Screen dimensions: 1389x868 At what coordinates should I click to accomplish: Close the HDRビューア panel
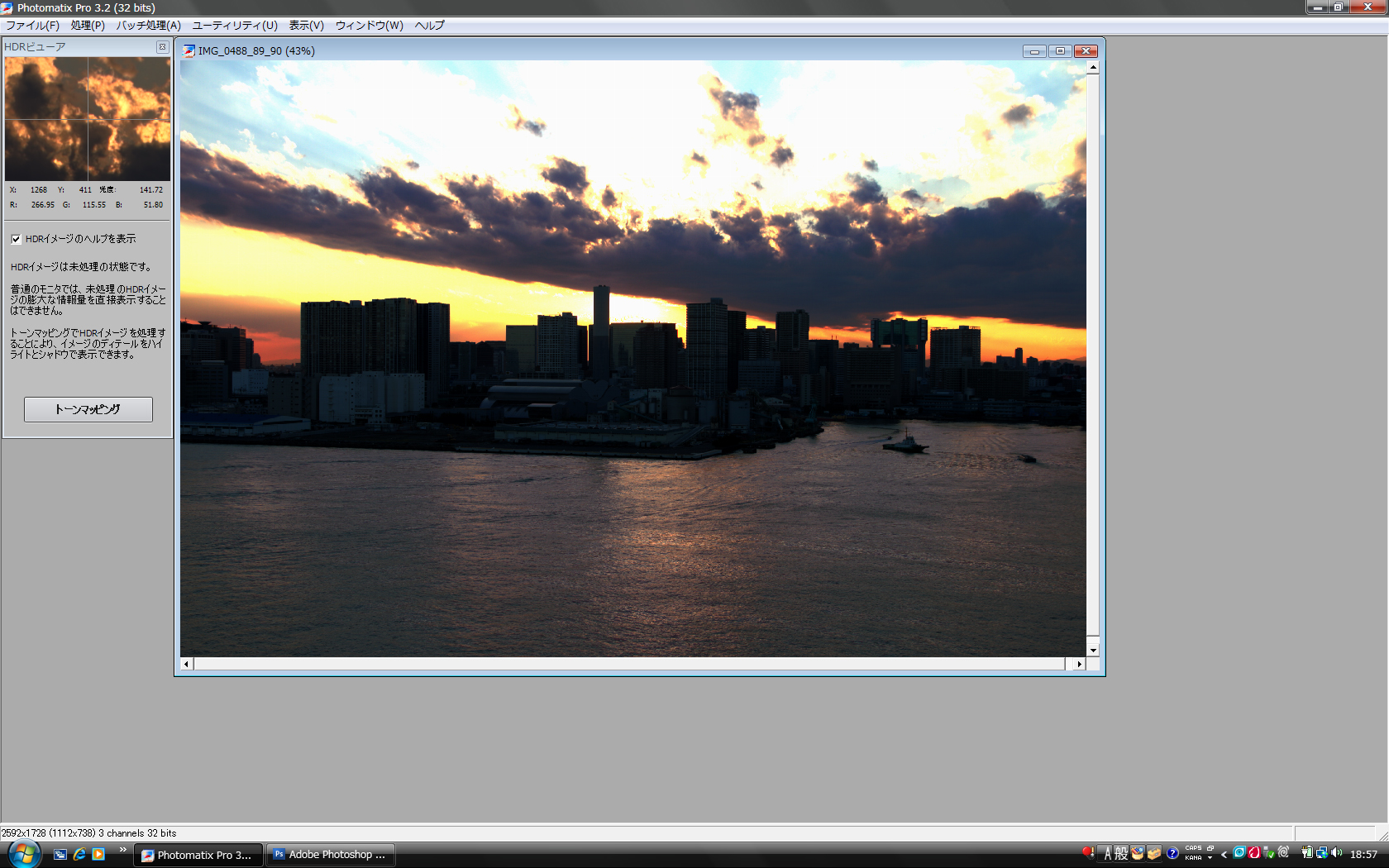tap(162, 47)
